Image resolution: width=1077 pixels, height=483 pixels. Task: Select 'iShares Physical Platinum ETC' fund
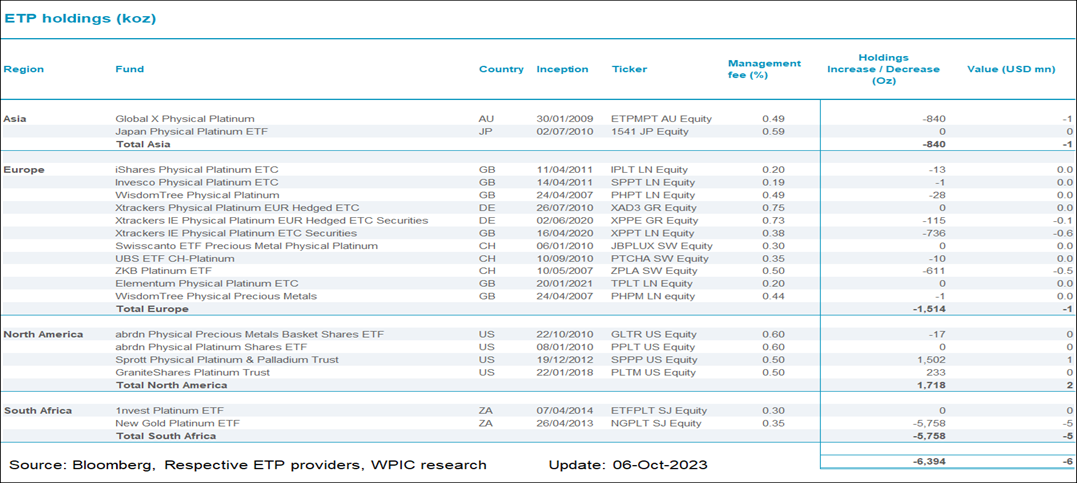[196, 170]
